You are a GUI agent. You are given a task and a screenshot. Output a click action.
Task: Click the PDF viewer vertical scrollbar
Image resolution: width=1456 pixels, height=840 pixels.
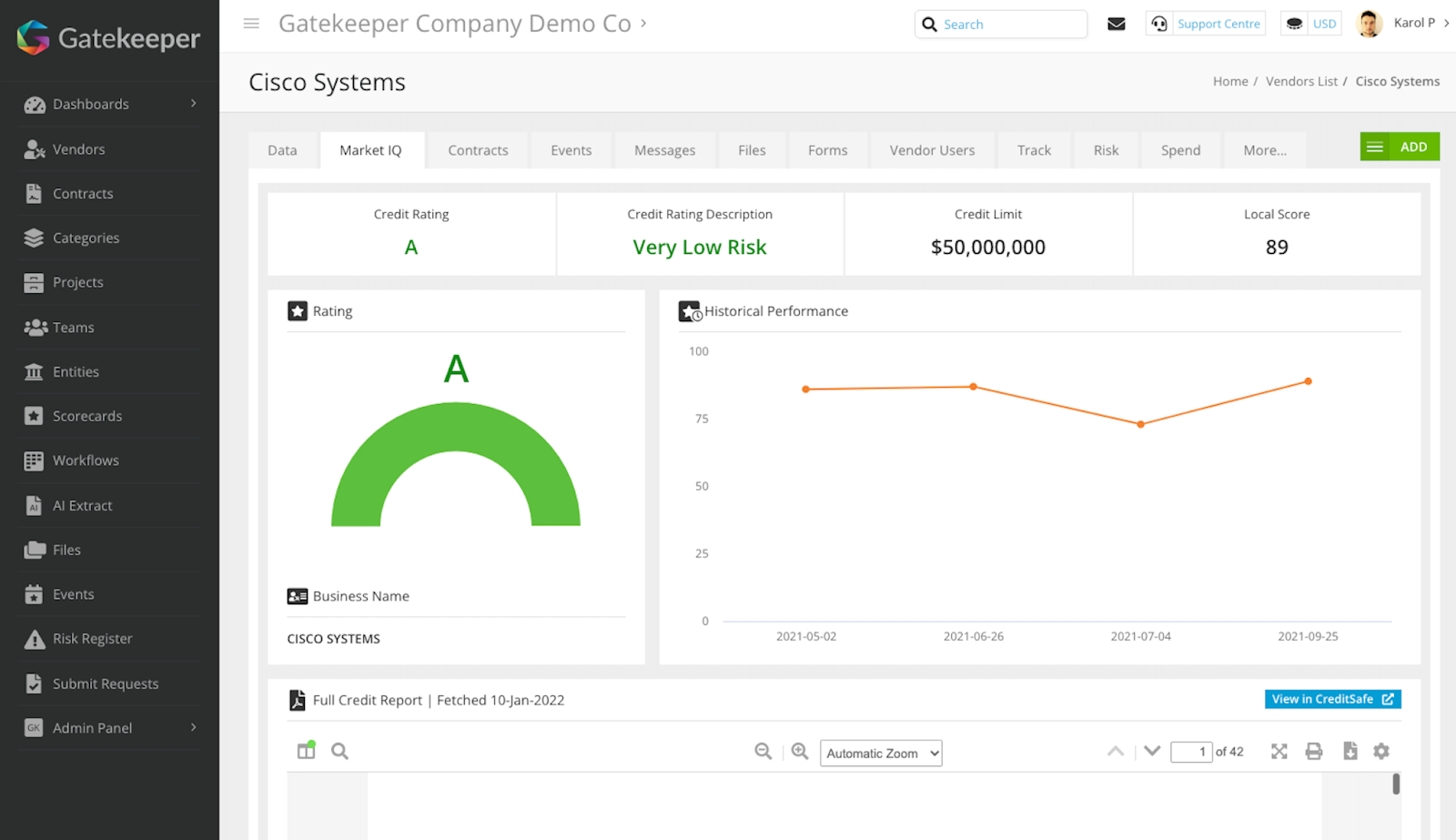tap(1396, 784)
